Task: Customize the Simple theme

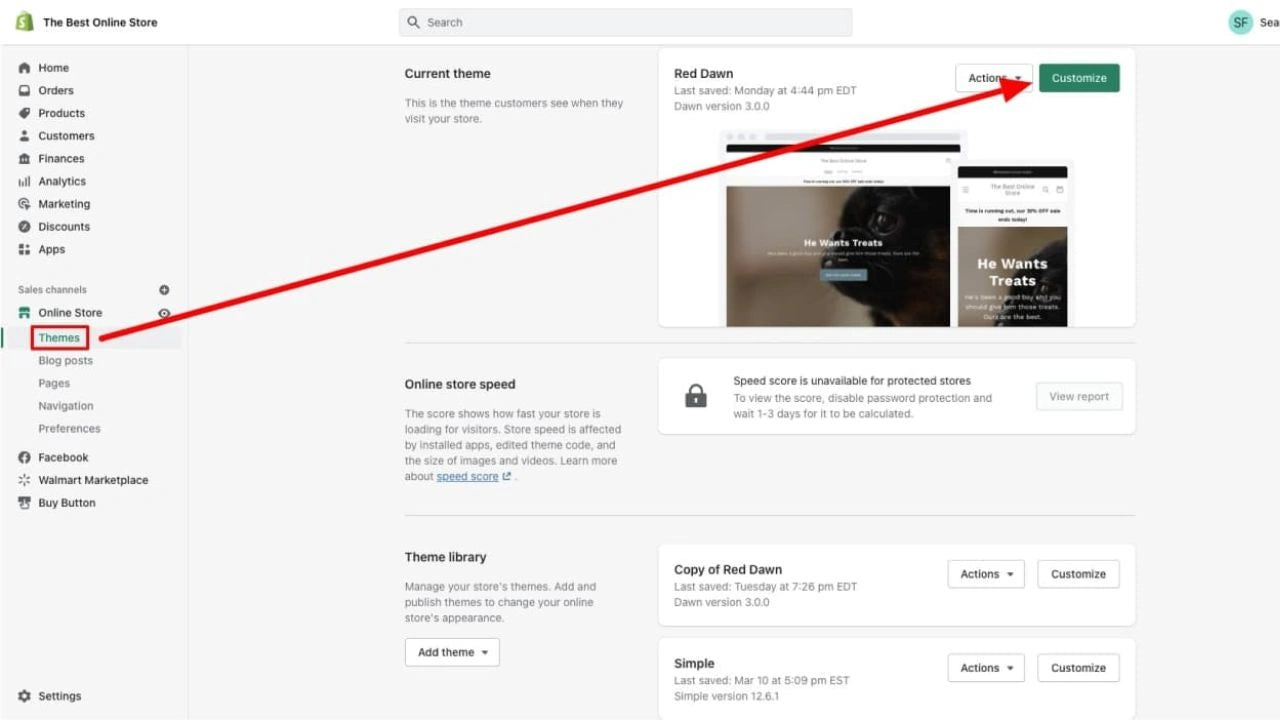Action: point(1078,668)
